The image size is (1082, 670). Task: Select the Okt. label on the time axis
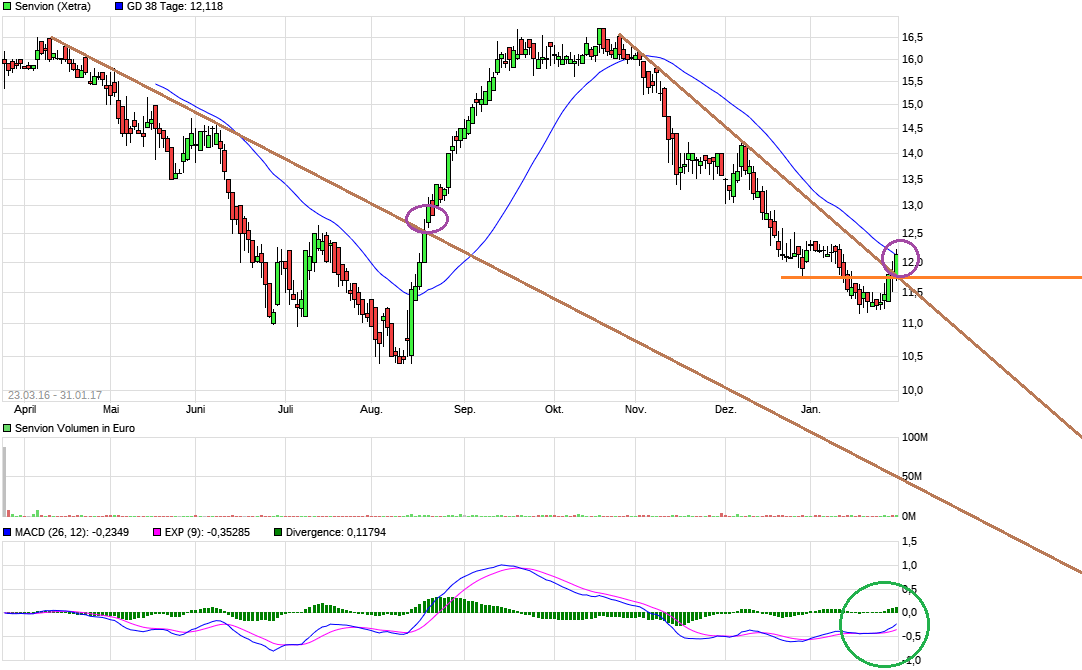coord(555,409)
